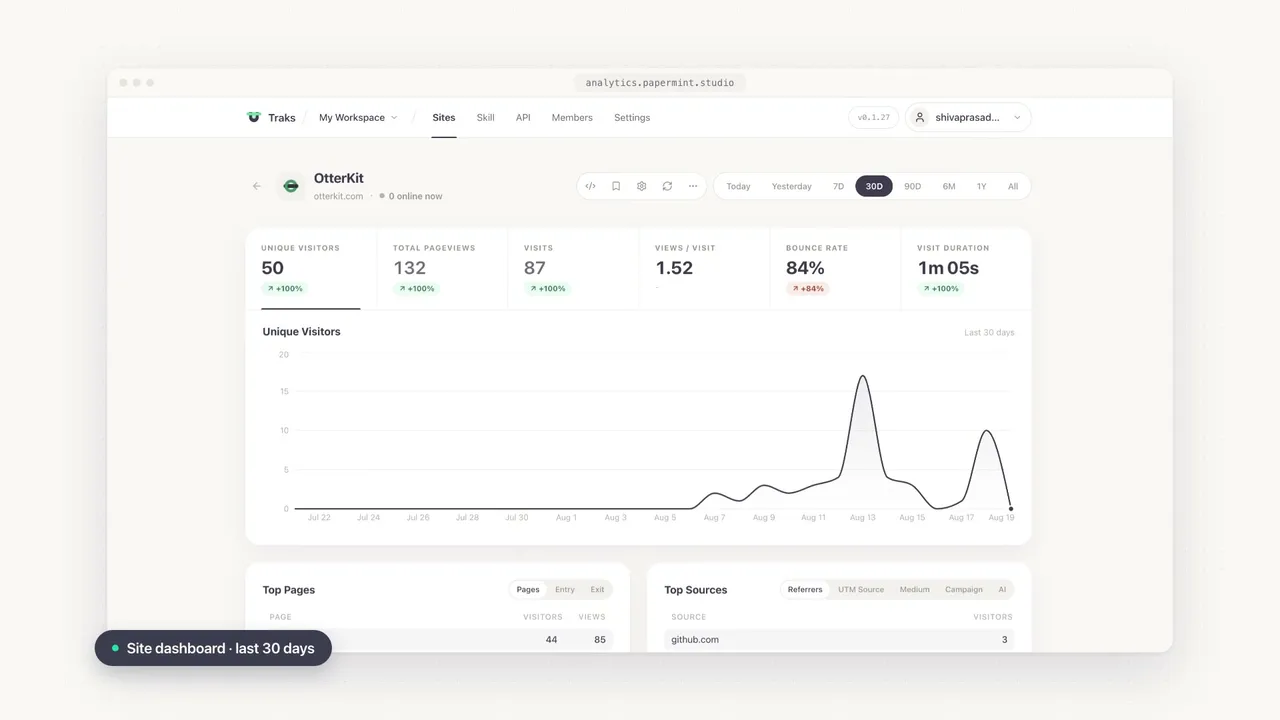This screenshot has width=1280, height=720.
Task: Select the Unique Visitors metric card
Action: [x=311, y=269]
